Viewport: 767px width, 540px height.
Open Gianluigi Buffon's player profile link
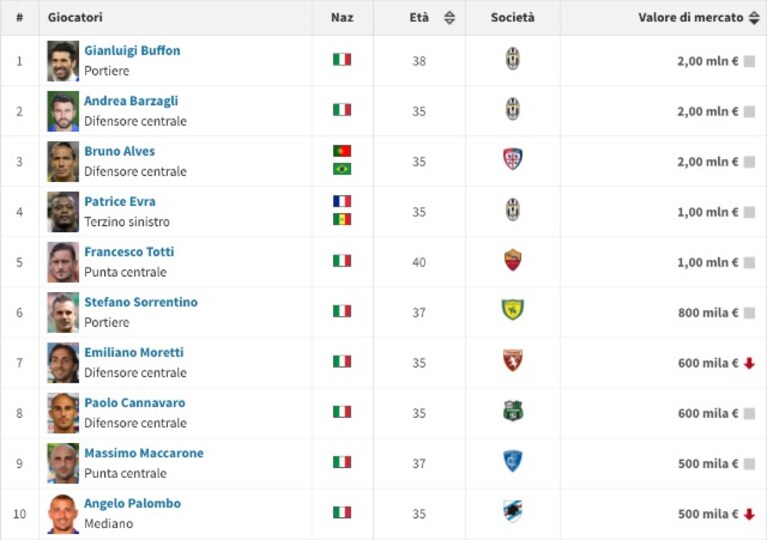(x=132, y=50)
